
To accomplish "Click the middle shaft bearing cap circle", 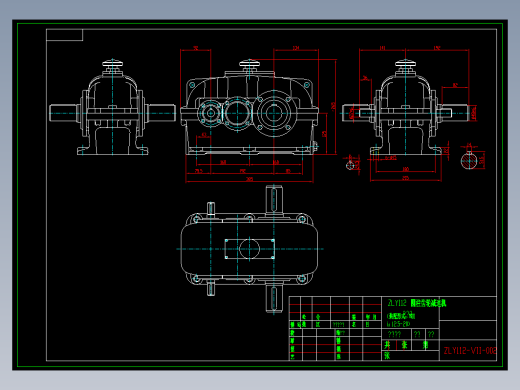I will tap(237, 113).
